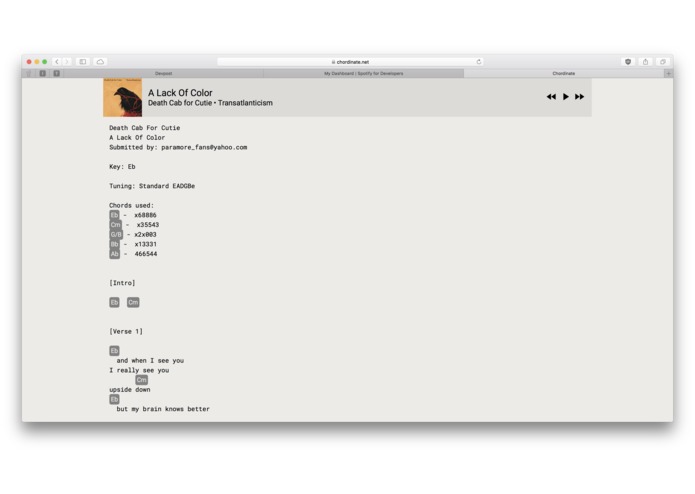695x494 pixels.
Task: Open iCloud tabs in the toolbar
Action: pos(100,62)
